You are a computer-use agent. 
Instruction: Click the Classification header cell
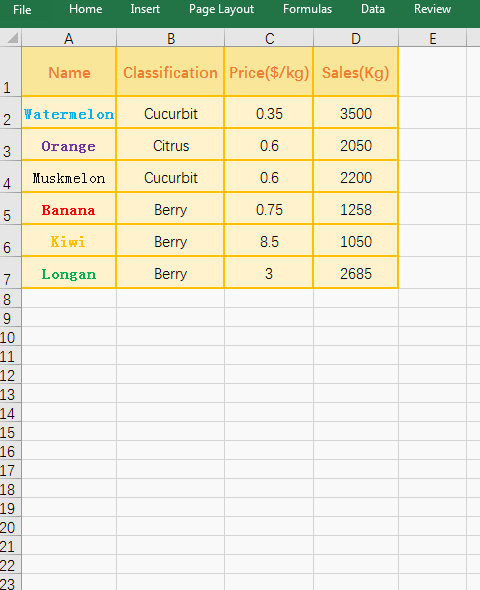click(x=170, y=71)
